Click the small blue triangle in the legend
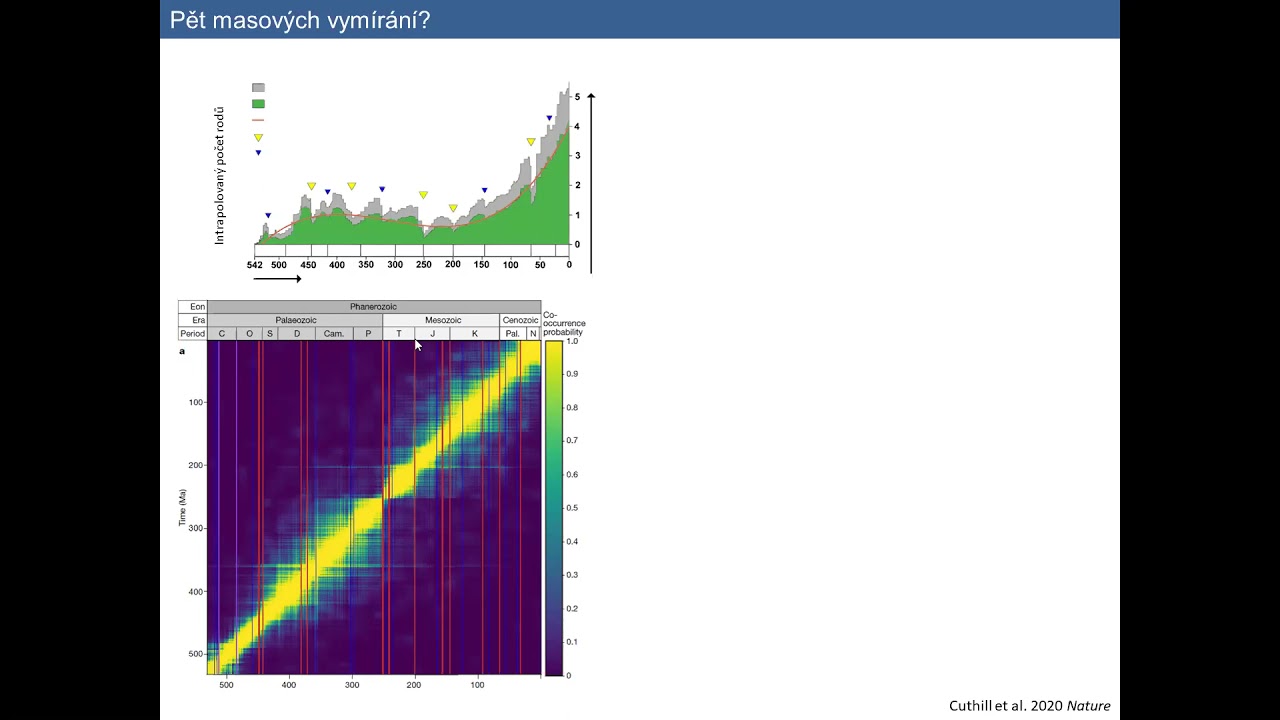The width and height of the screenshot is (1280, 720). pyautogui.click(x=258, y=153)
